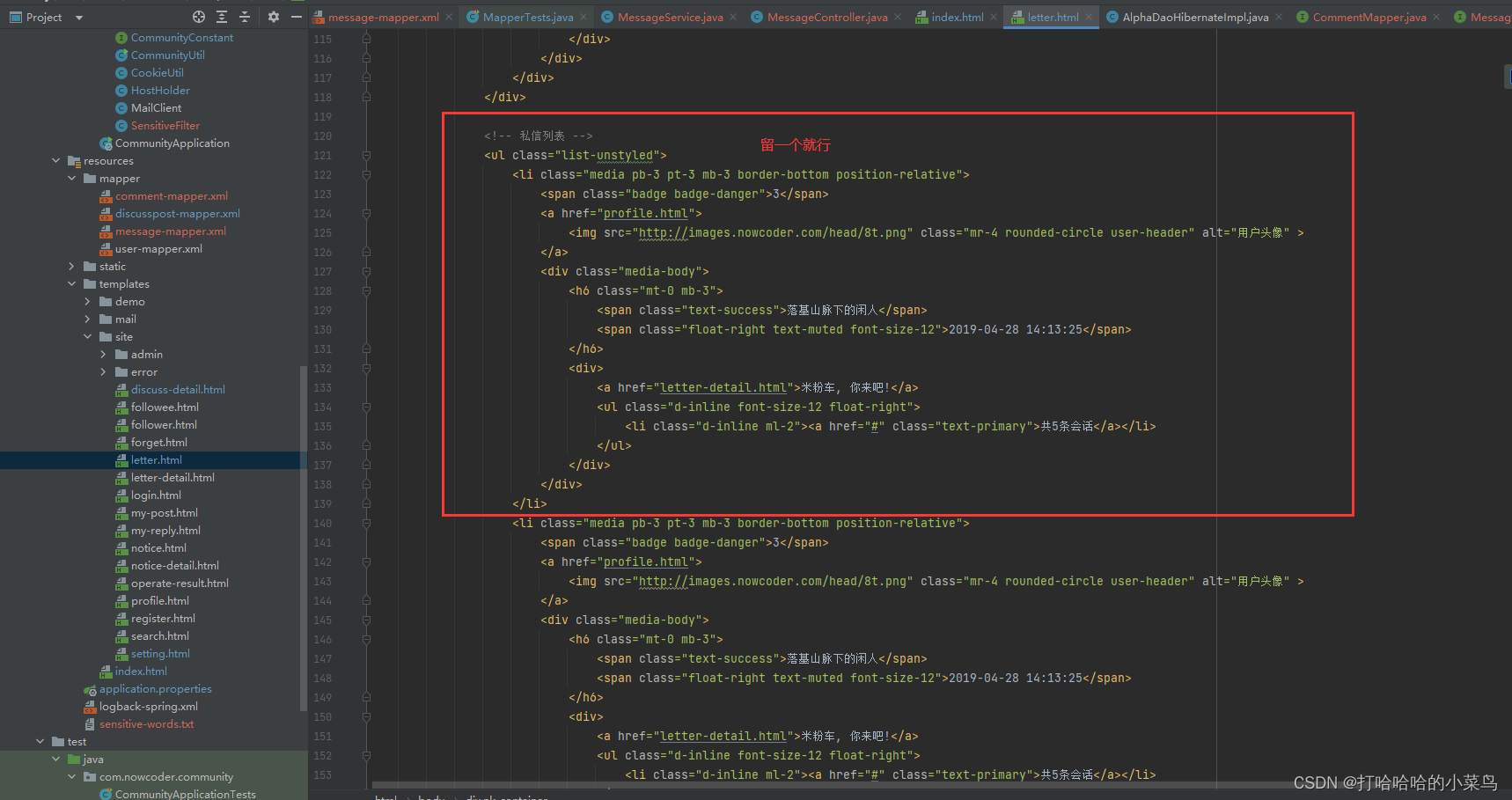Switch to CommentMapper.java tab
The image size is (1512, 800).
[x=1369, y=17]
